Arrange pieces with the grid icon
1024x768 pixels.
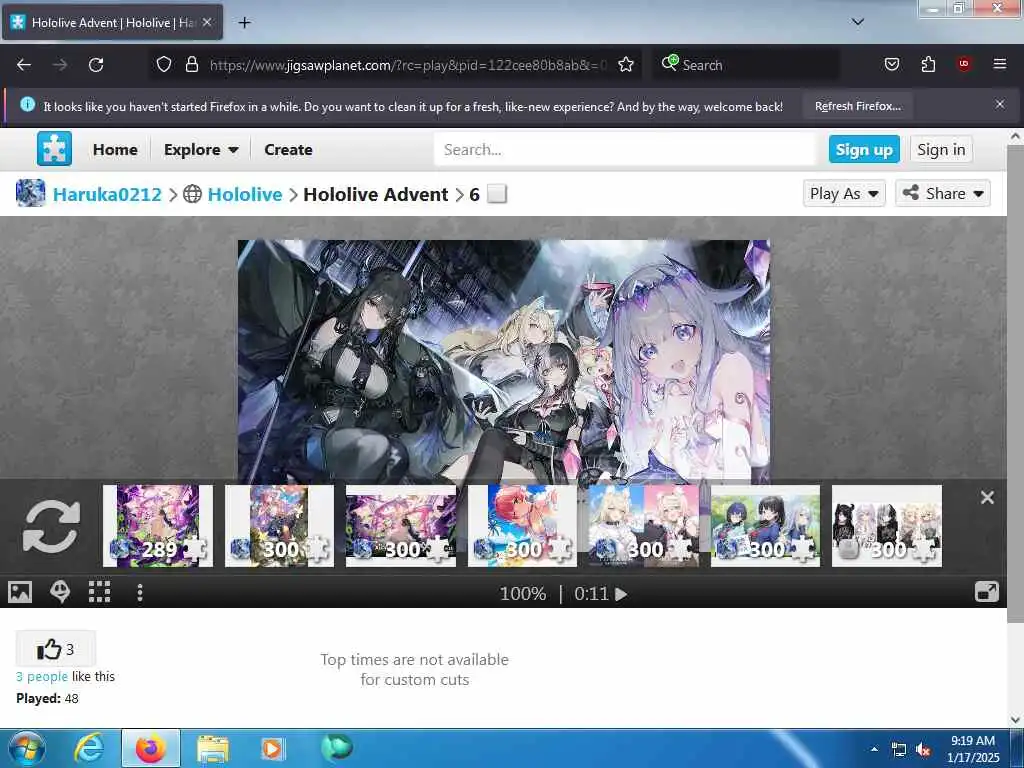point(99,592)
